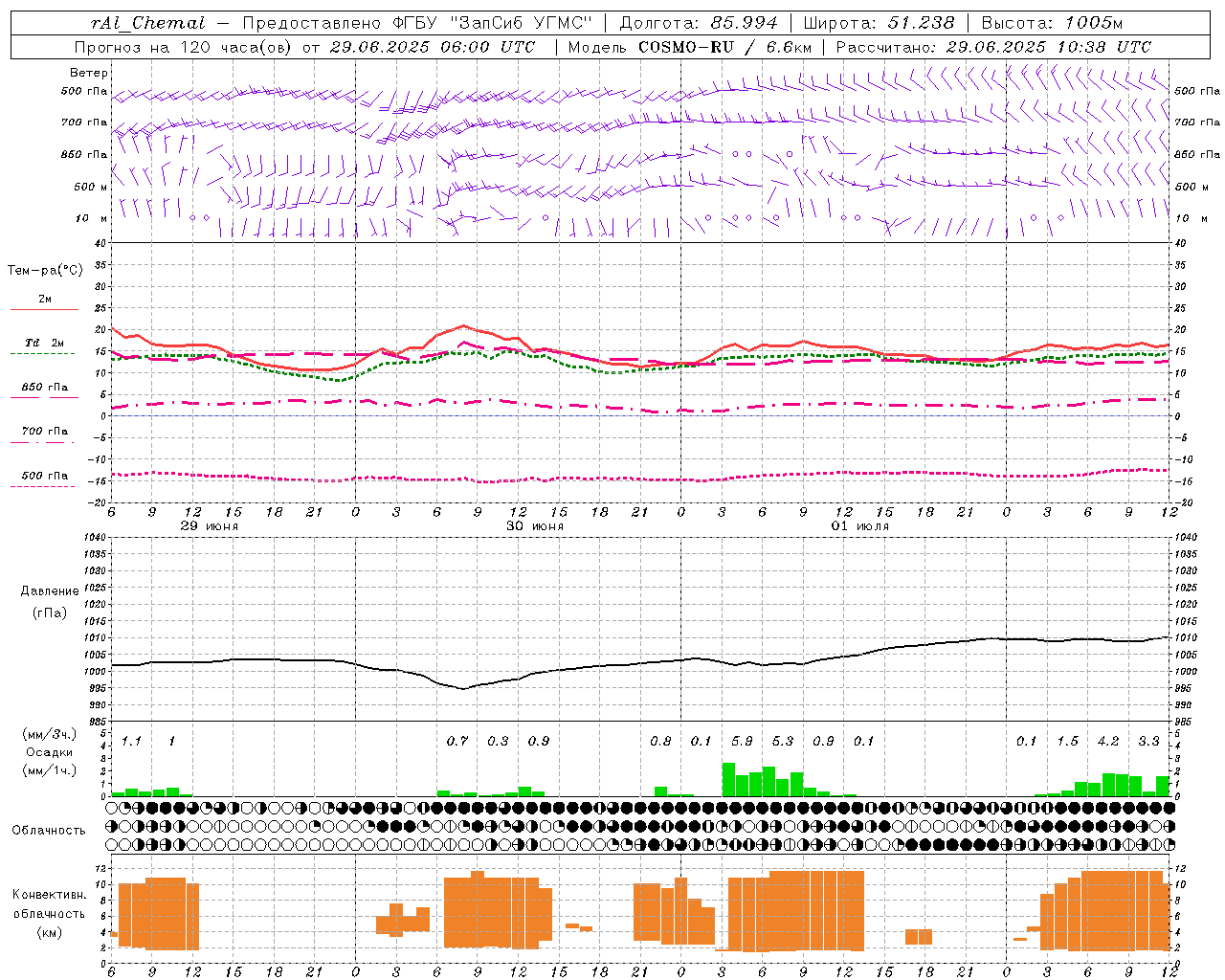
Task: Click the 'Тем-ра(°C)' temperature label
Action: (45, 271)
